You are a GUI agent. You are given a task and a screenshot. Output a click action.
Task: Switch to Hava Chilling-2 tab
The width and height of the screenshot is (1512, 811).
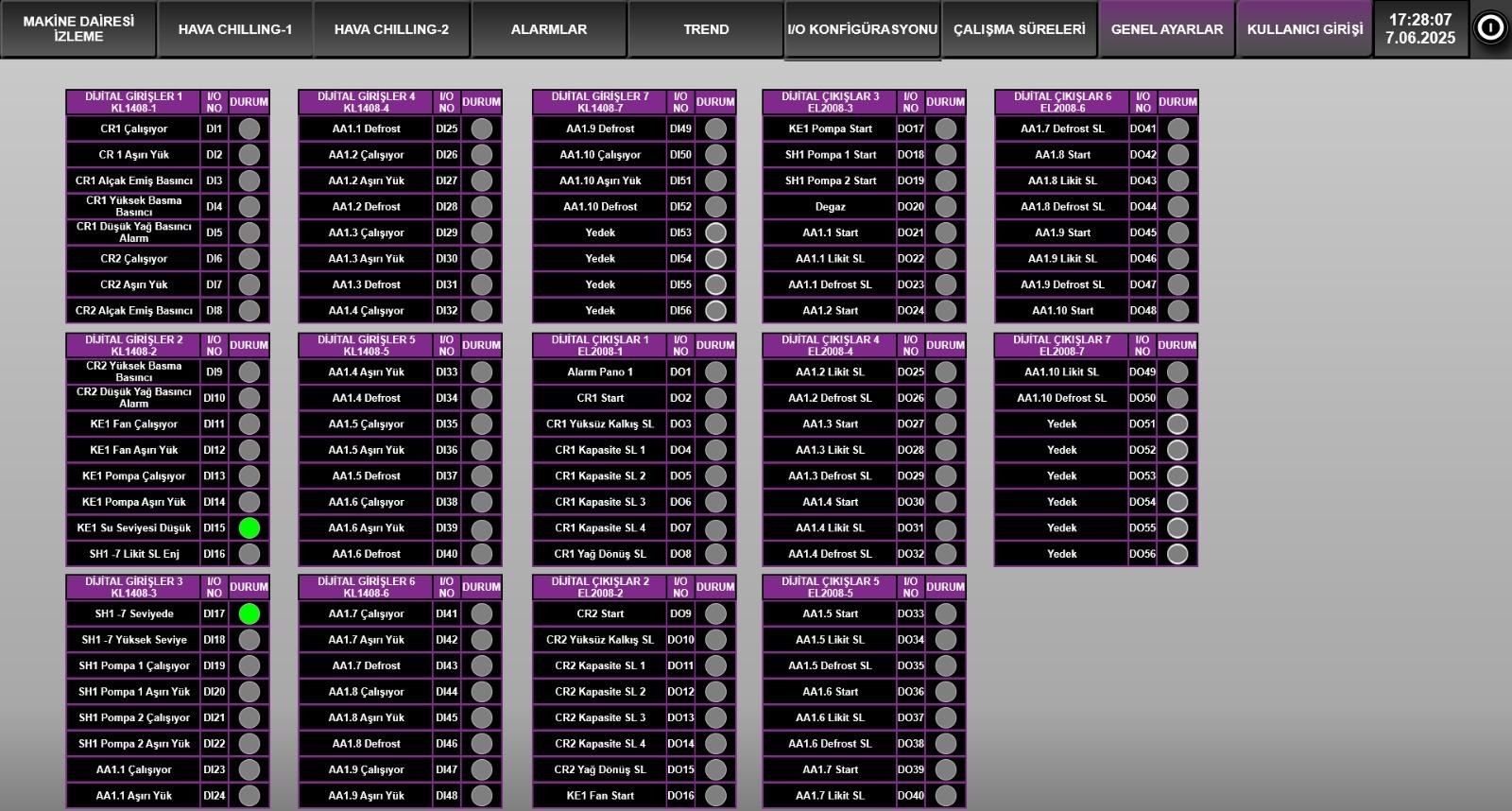pyautogui.click(x=391, y=29)
